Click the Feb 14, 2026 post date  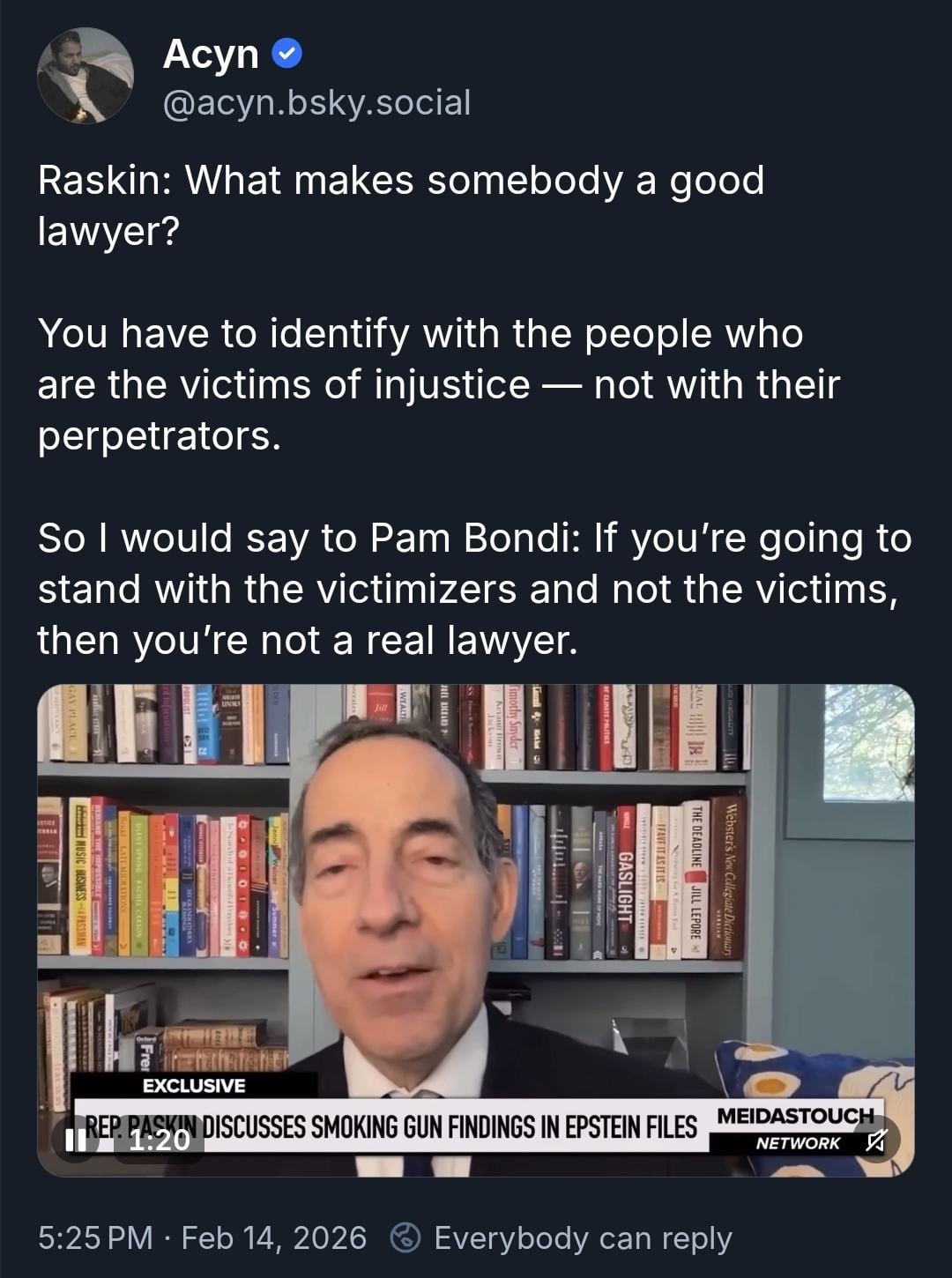[x=273, y=1237]
